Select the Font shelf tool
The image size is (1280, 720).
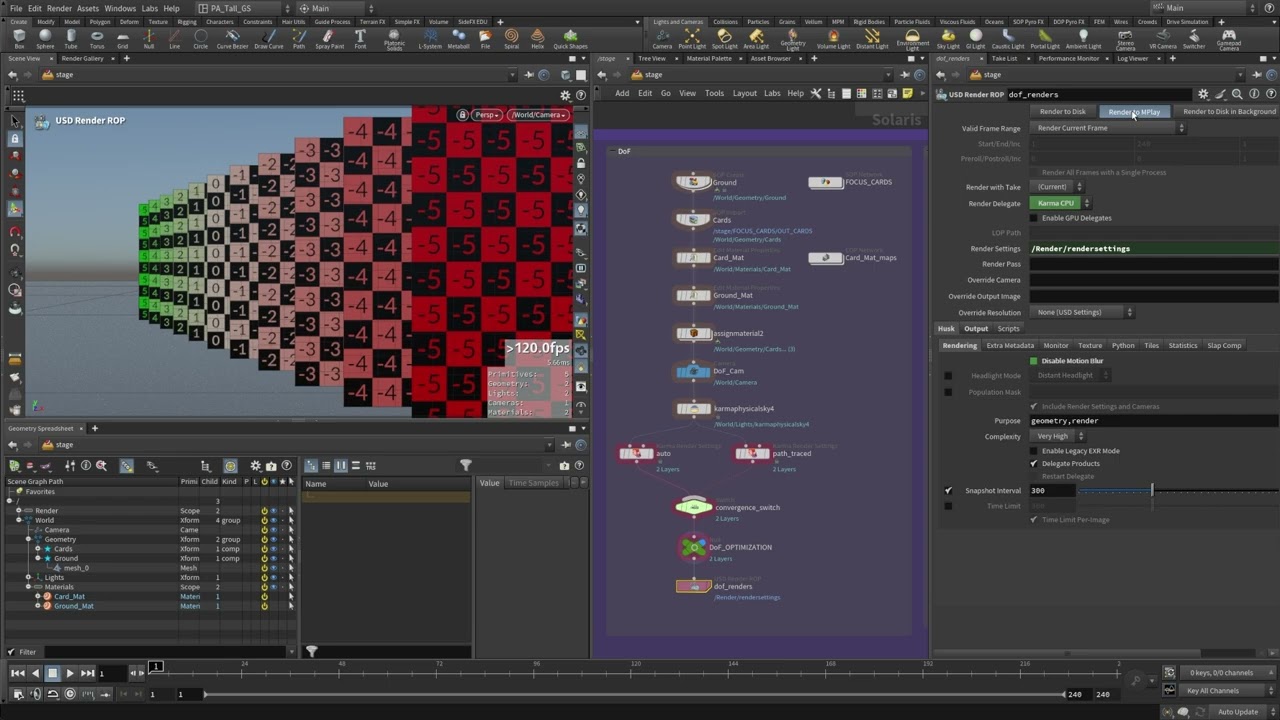pyautogui.click(x=360, y=39)
